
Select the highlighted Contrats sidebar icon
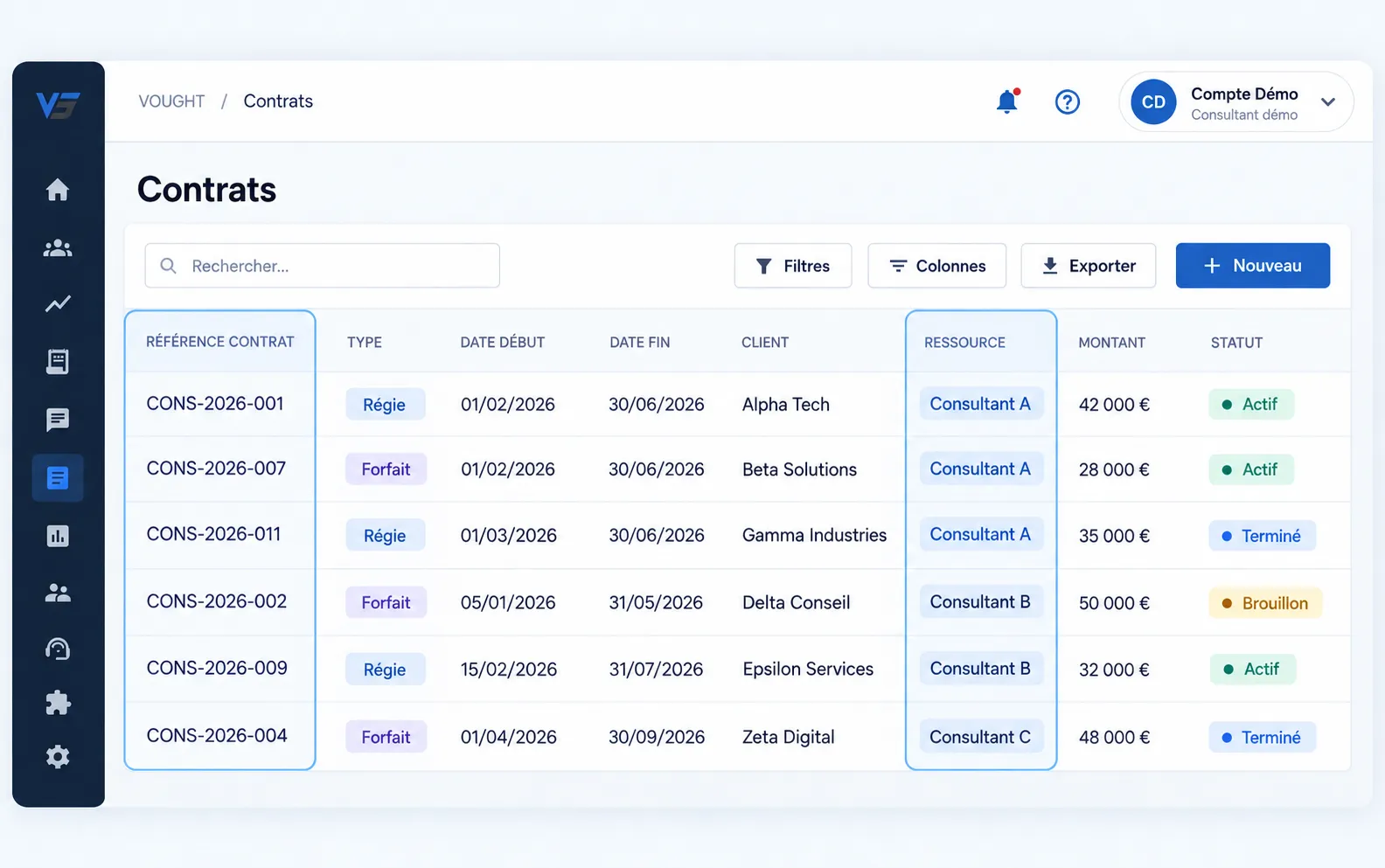pyautogui.click(x=58, y=477)
